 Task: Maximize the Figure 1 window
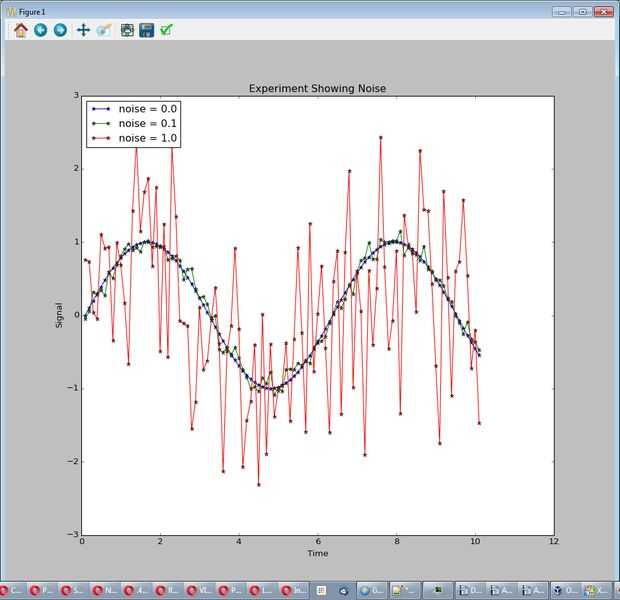[582, 11]
